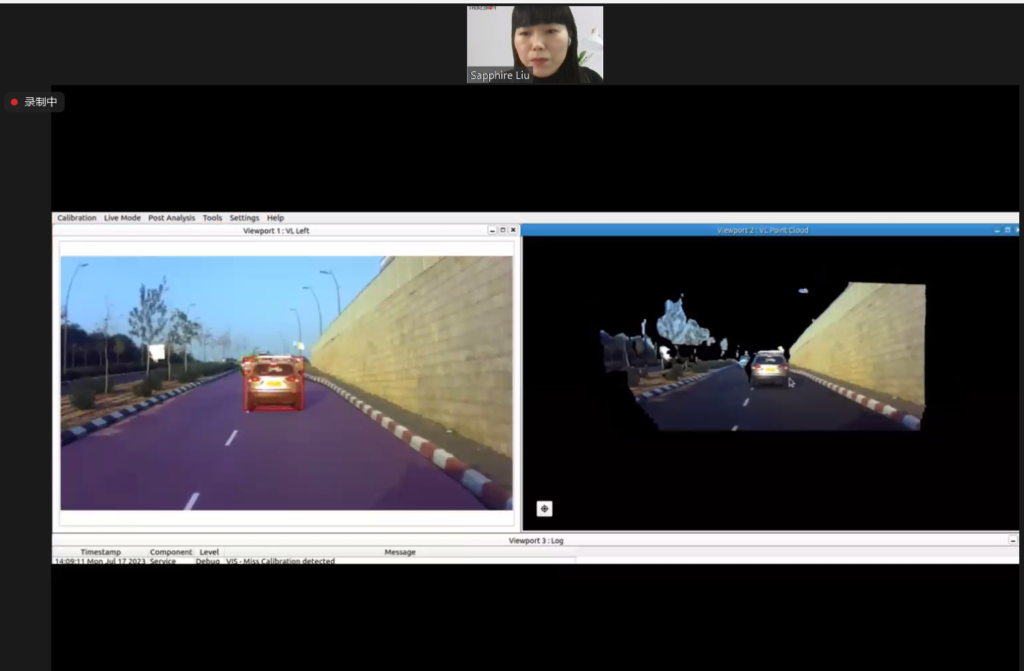Click the recenter view icon in point cloud viewport

pyautogui.click(x=544, y=508)
